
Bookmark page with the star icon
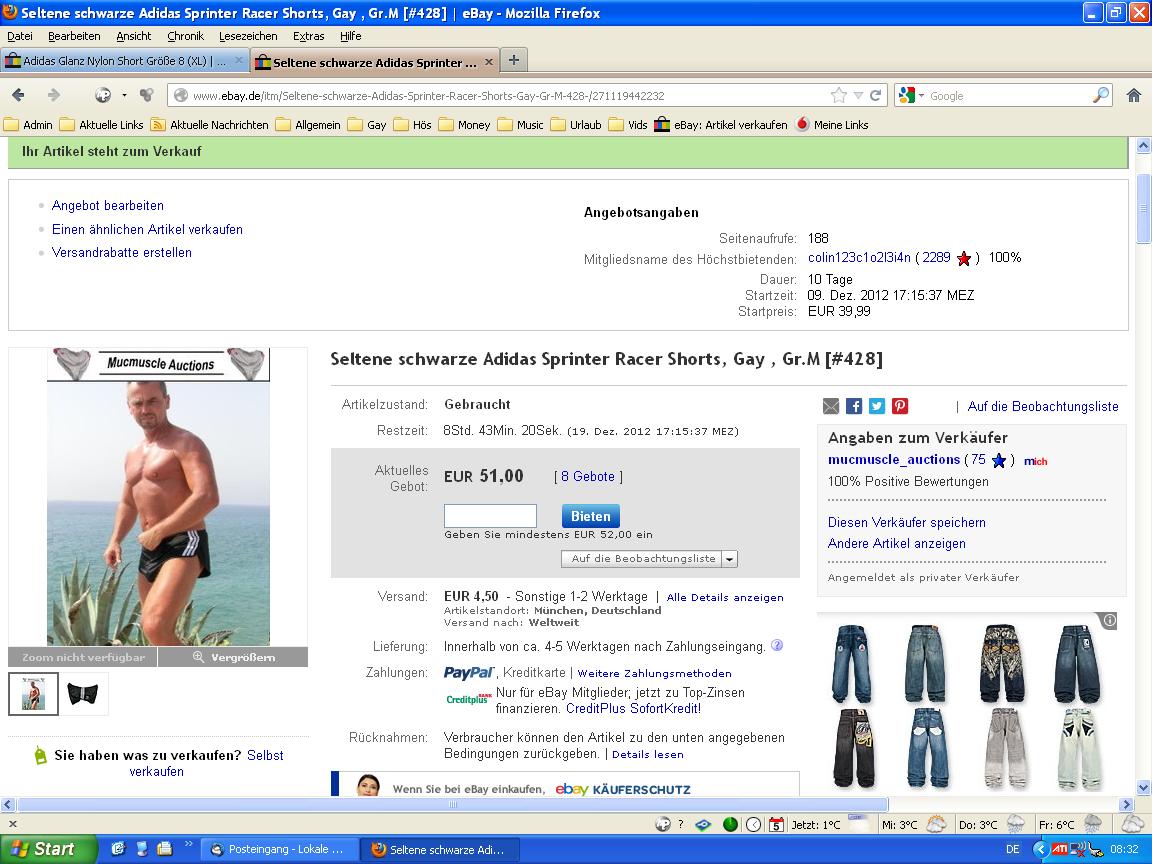coord(838,96)
